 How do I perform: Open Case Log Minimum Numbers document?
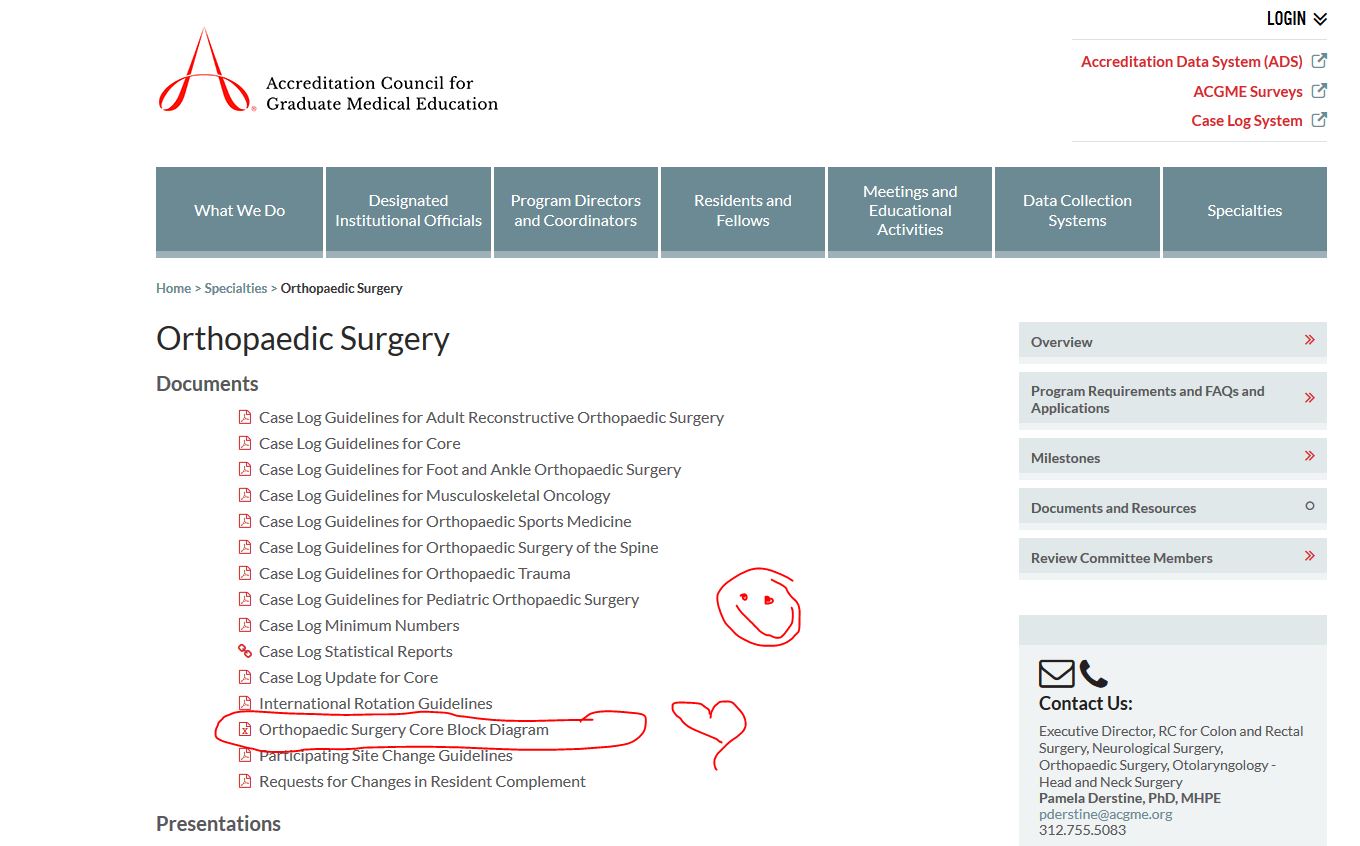tap(359, 626)
